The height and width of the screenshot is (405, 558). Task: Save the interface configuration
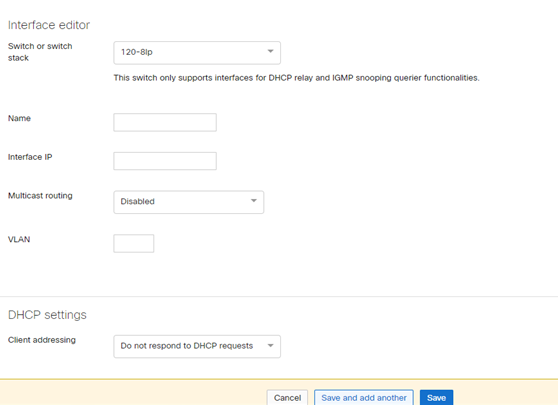click(x=436, y=398)
